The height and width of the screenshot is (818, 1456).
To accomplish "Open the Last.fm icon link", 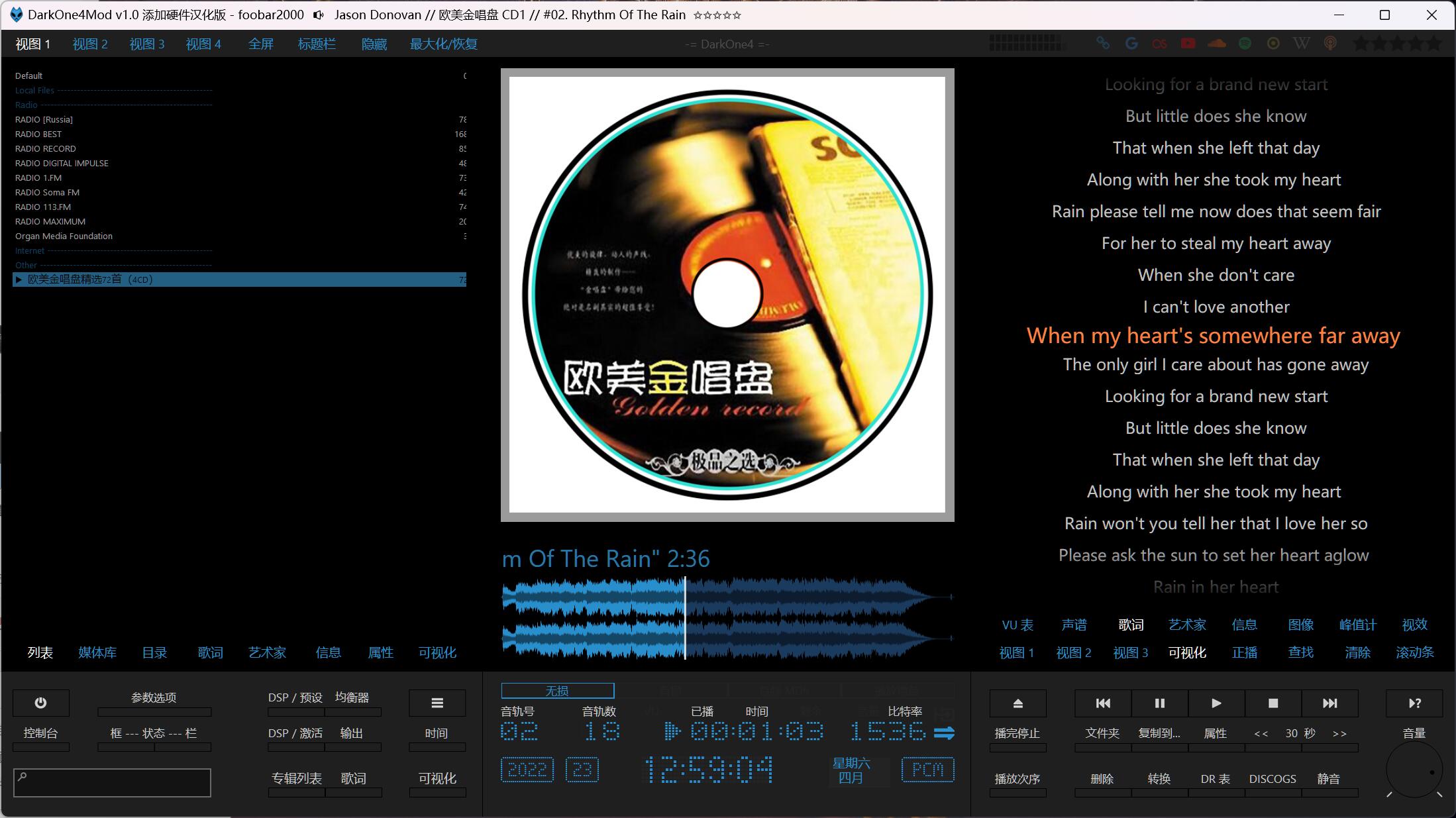I will (x=1159, y=44).
